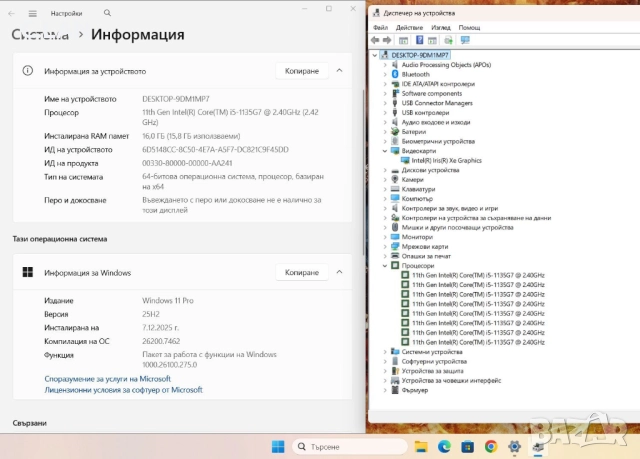Screen dimensions: 640x459
Task: Select the first i5-1135G7 processor entry
Action: tap(478, 275)
